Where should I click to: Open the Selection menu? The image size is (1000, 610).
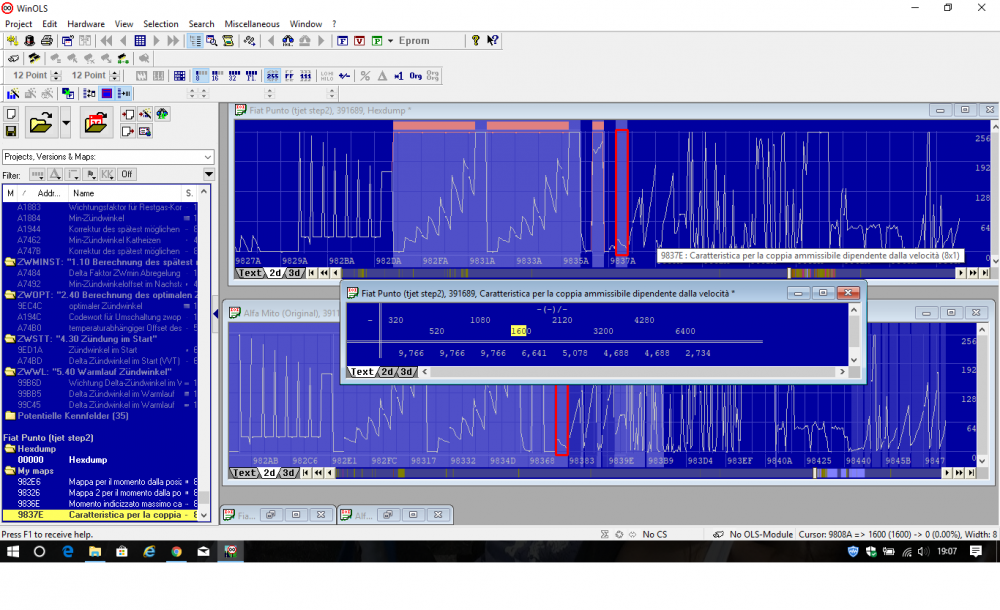point(161,24)
